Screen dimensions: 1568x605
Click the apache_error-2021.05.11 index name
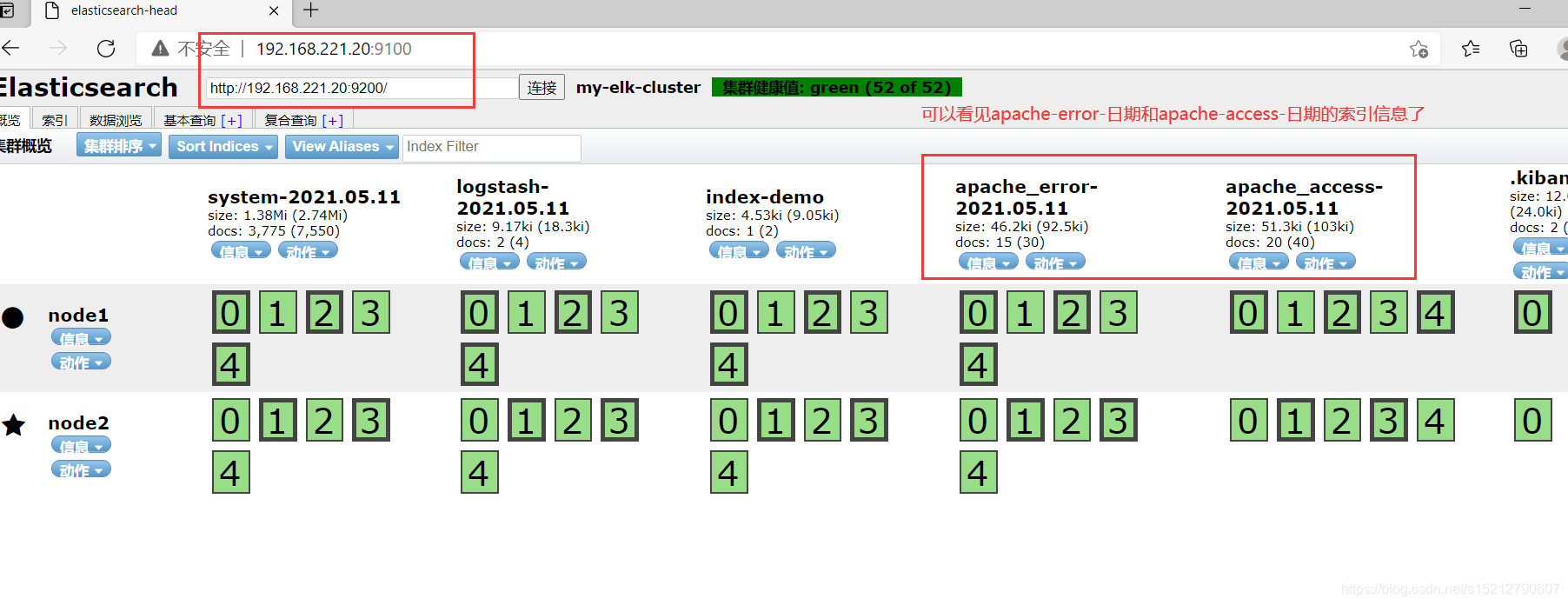1026,197
